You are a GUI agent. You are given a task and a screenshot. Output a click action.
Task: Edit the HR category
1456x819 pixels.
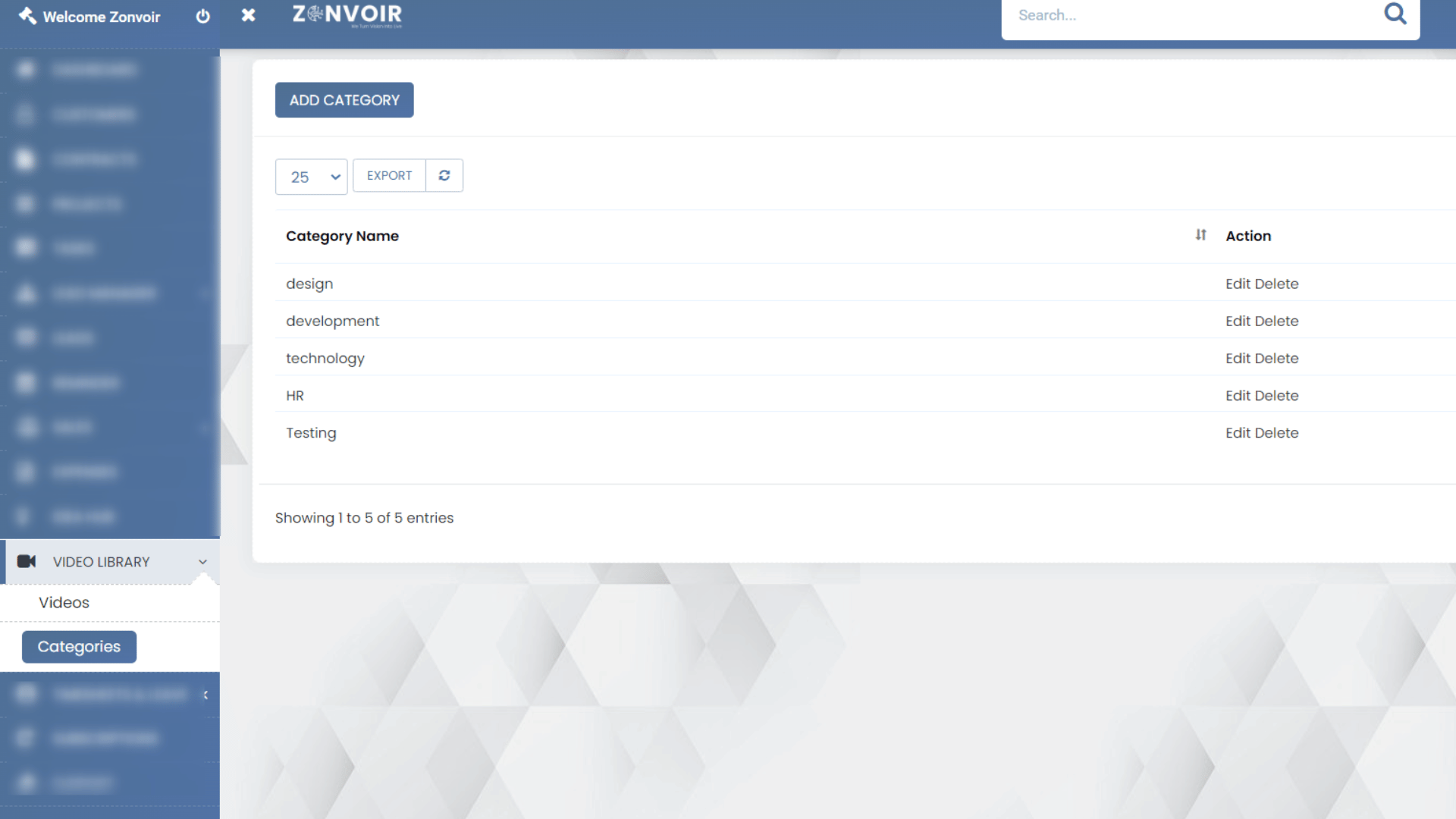point(1238,395)
